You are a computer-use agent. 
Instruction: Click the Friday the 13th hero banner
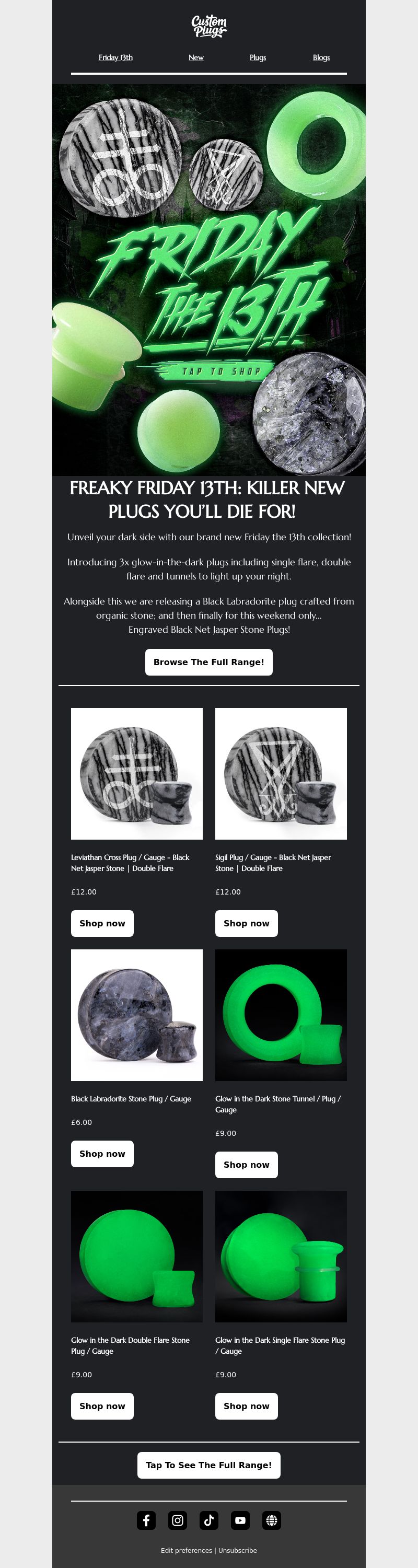point(208,280)
